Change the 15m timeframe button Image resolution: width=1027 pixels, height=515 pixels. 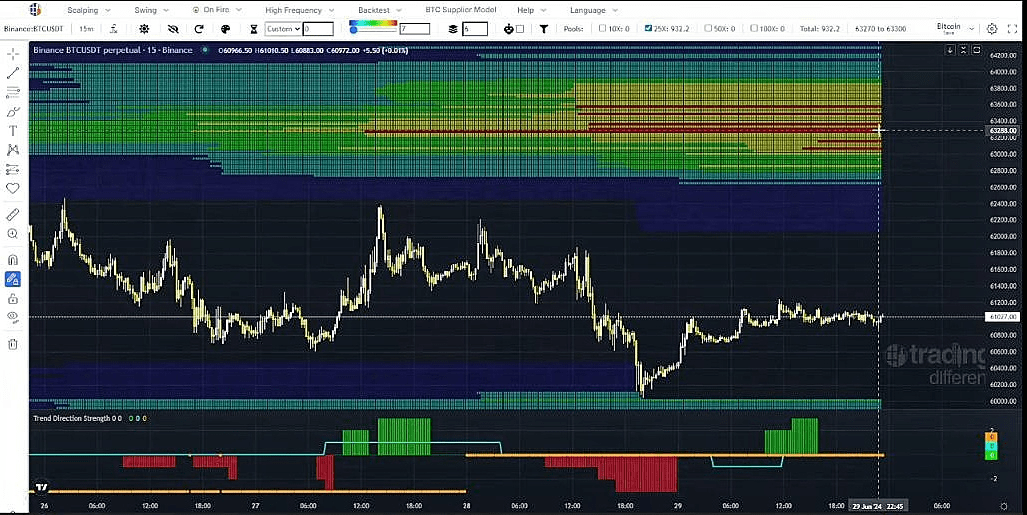coord(86,29)
